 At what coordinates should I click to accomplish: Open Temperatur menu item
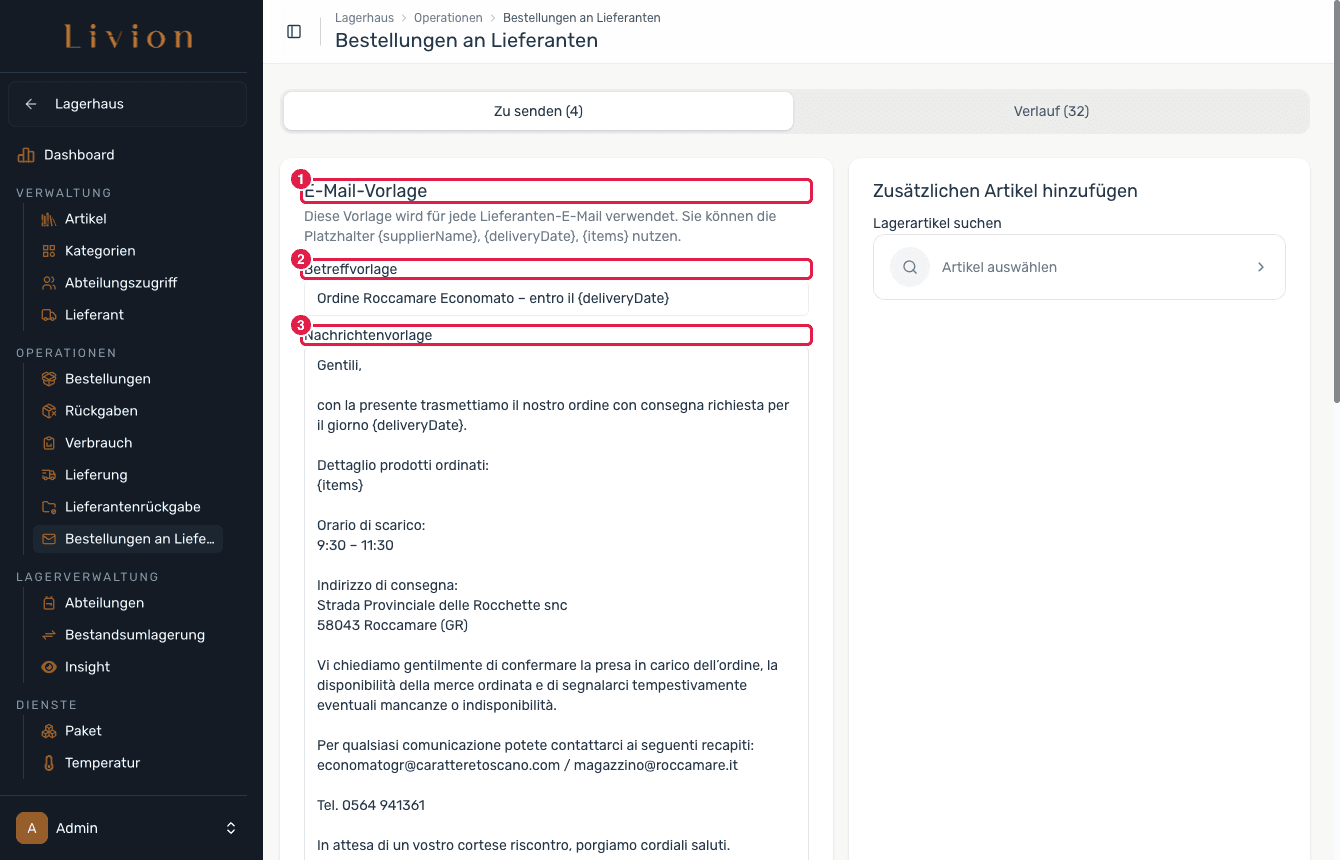(x=102, y=763)
